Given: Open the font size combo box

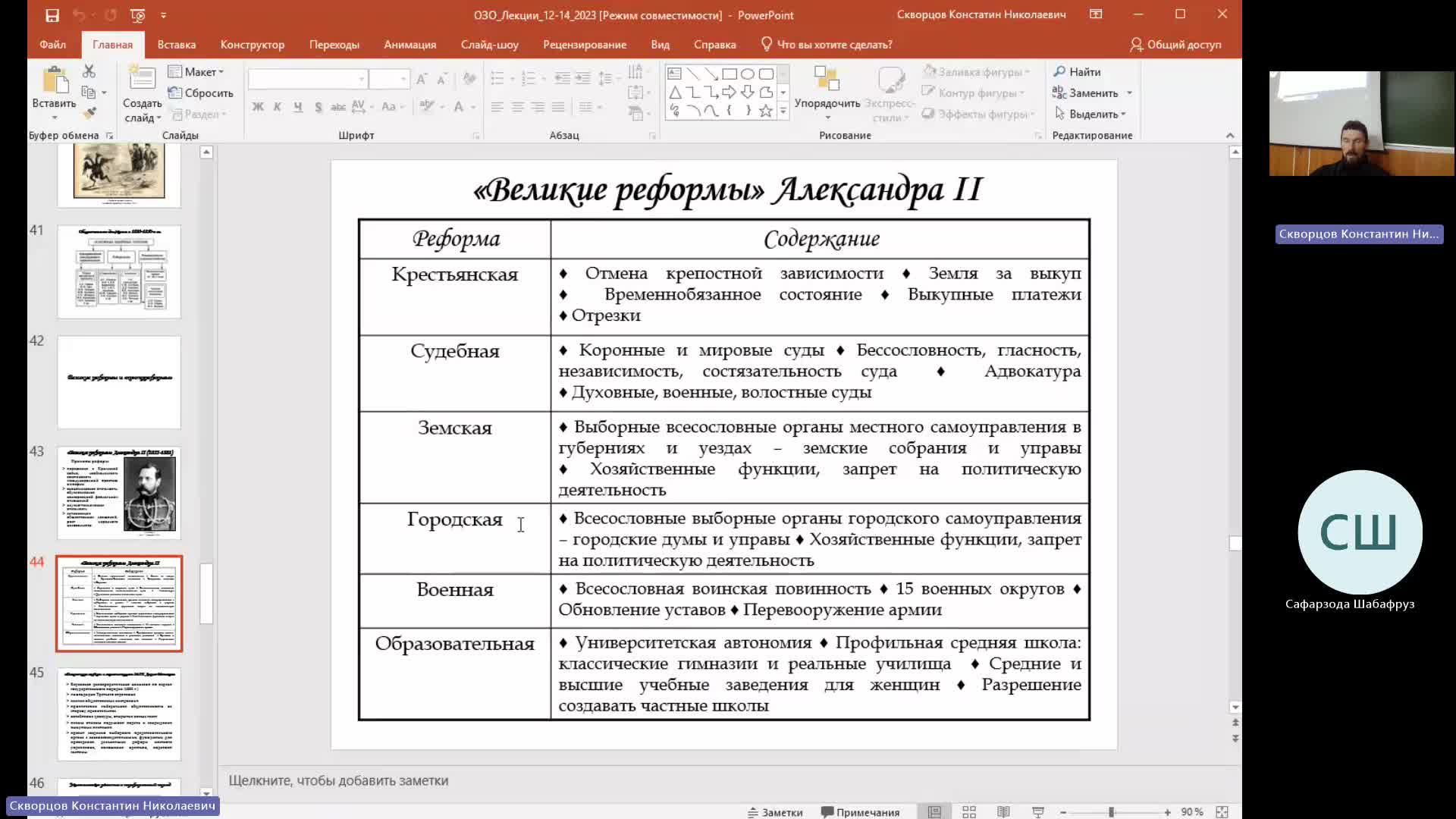Looking at the screenshot, I should click(389, 79).
